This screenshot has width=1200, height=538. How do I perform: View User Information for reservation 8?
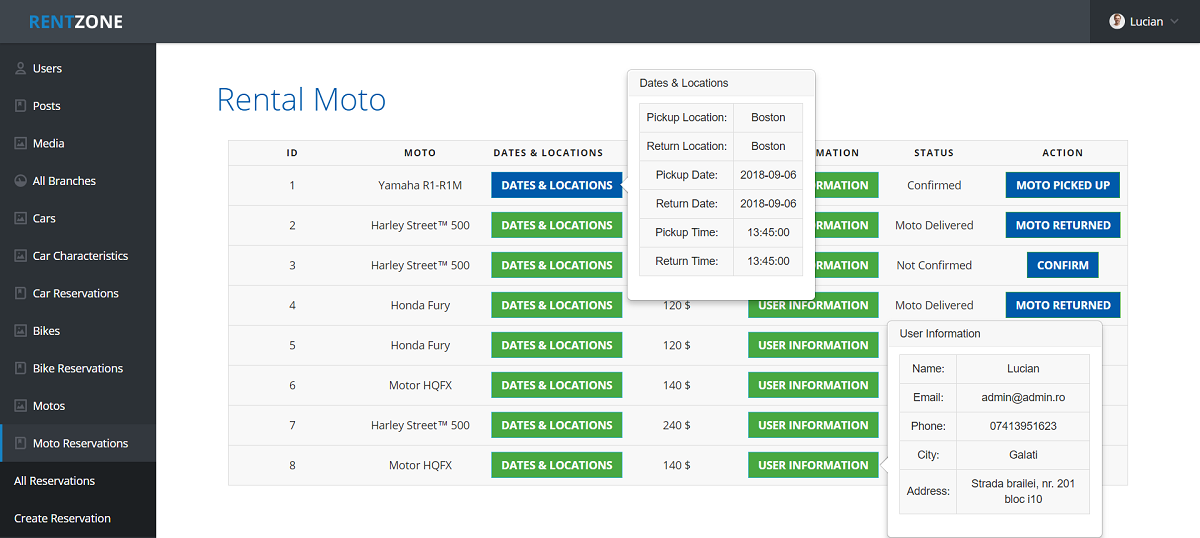click(812, 465)
